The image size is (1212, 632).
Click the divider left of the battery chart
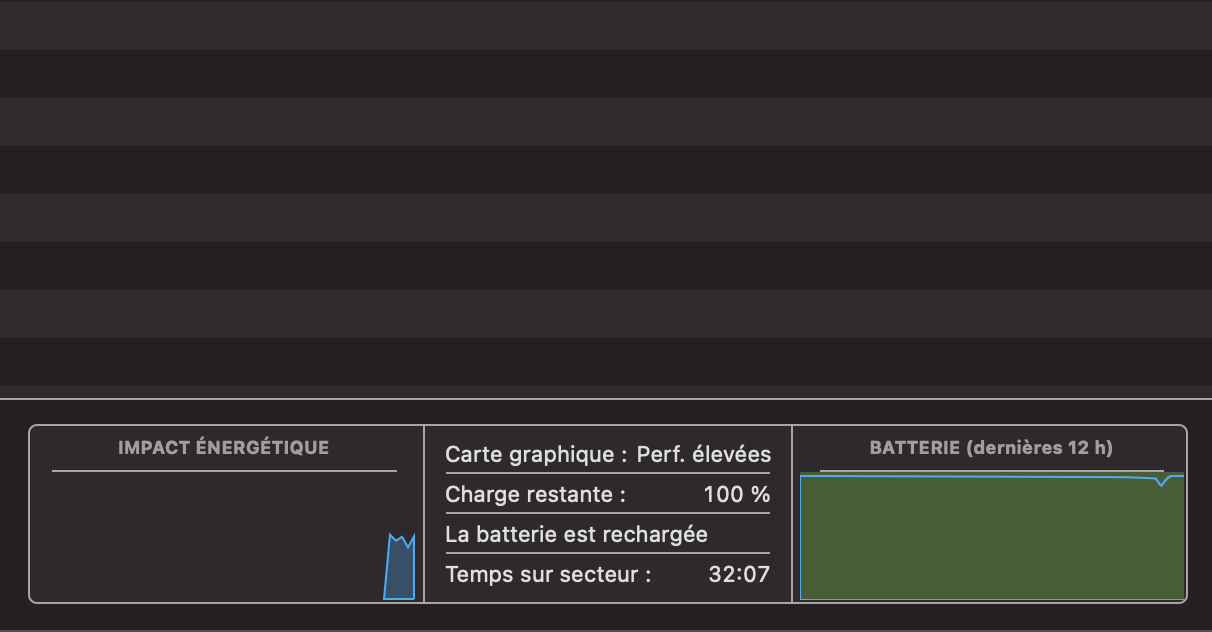(792, 514)
